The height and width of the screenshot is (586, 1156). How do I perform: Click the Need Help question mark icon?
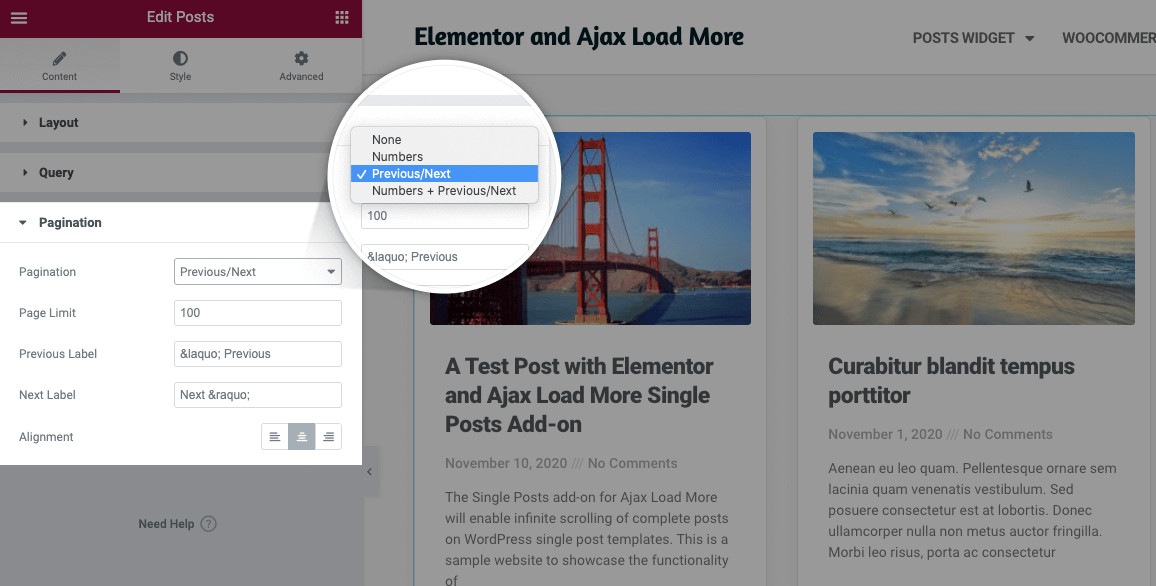click(209, 524)
